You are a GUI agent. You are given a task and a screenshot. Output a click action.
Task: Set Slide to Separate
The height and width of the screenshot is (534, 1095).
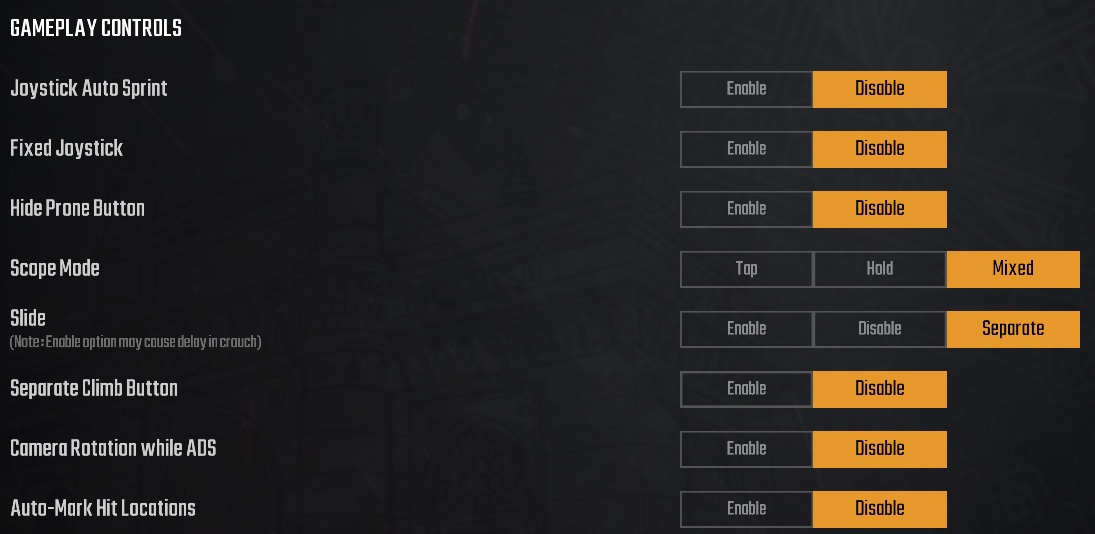pyautogui.click(x=1012, y=329)
